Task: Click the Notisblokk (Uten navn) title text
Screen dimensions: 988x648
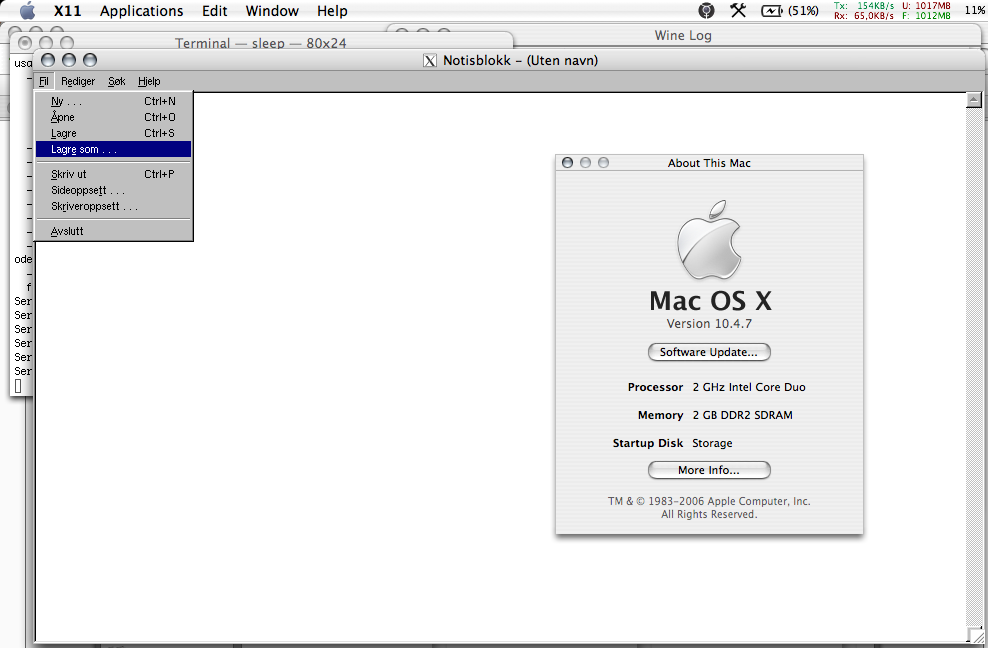Action: 520,61
